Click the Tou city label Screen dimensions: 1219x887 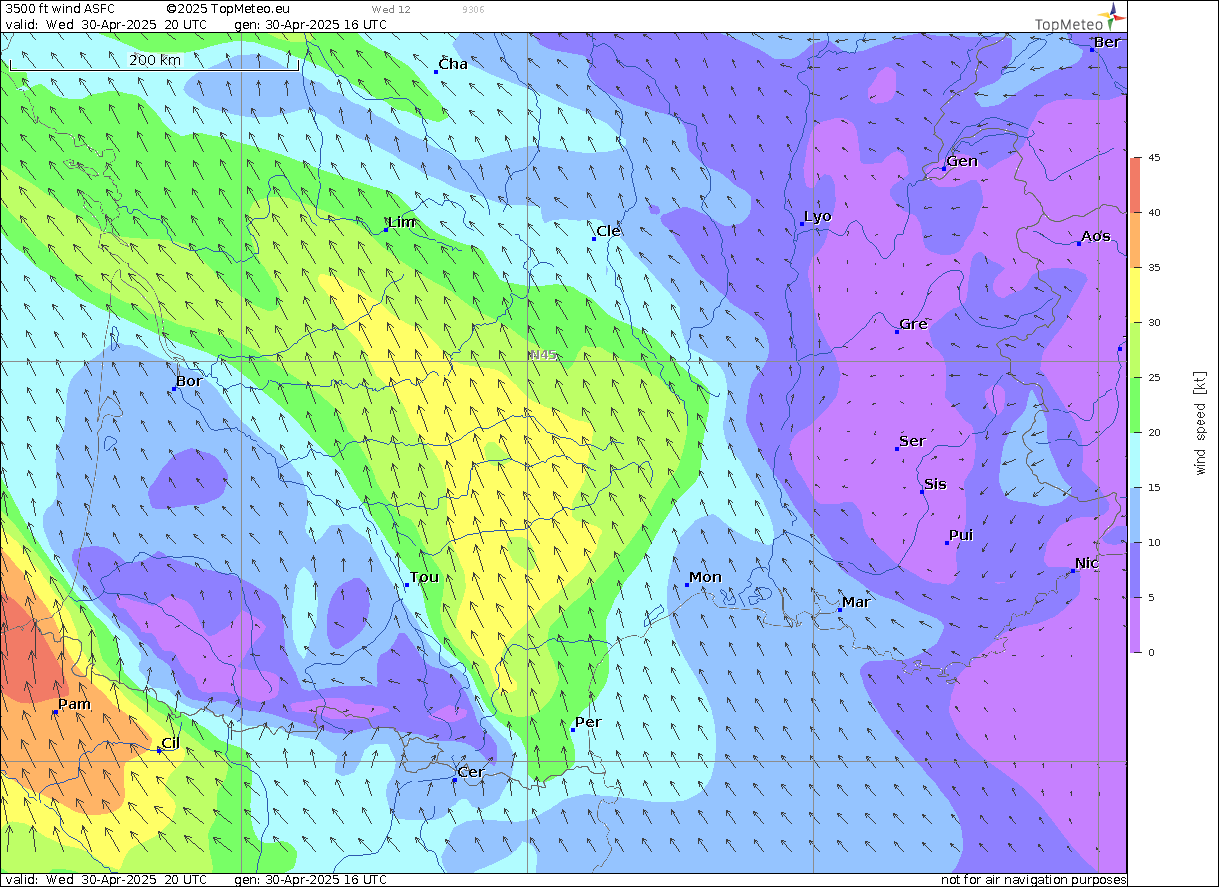coord(424,577)
